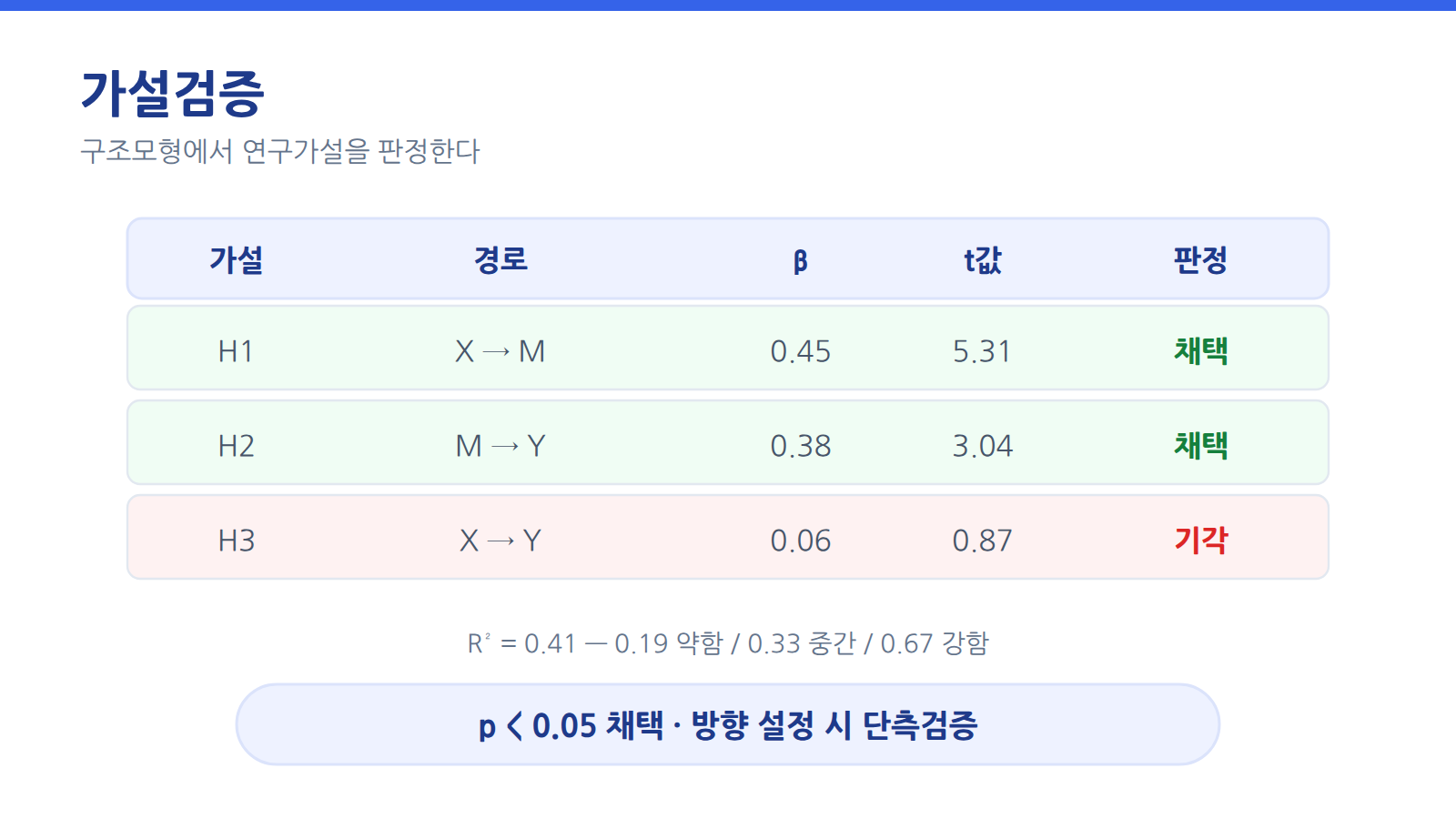Click the 가설검증 slide title
The height and width of the screenshot is (819, 1456).
click(173, 94)
